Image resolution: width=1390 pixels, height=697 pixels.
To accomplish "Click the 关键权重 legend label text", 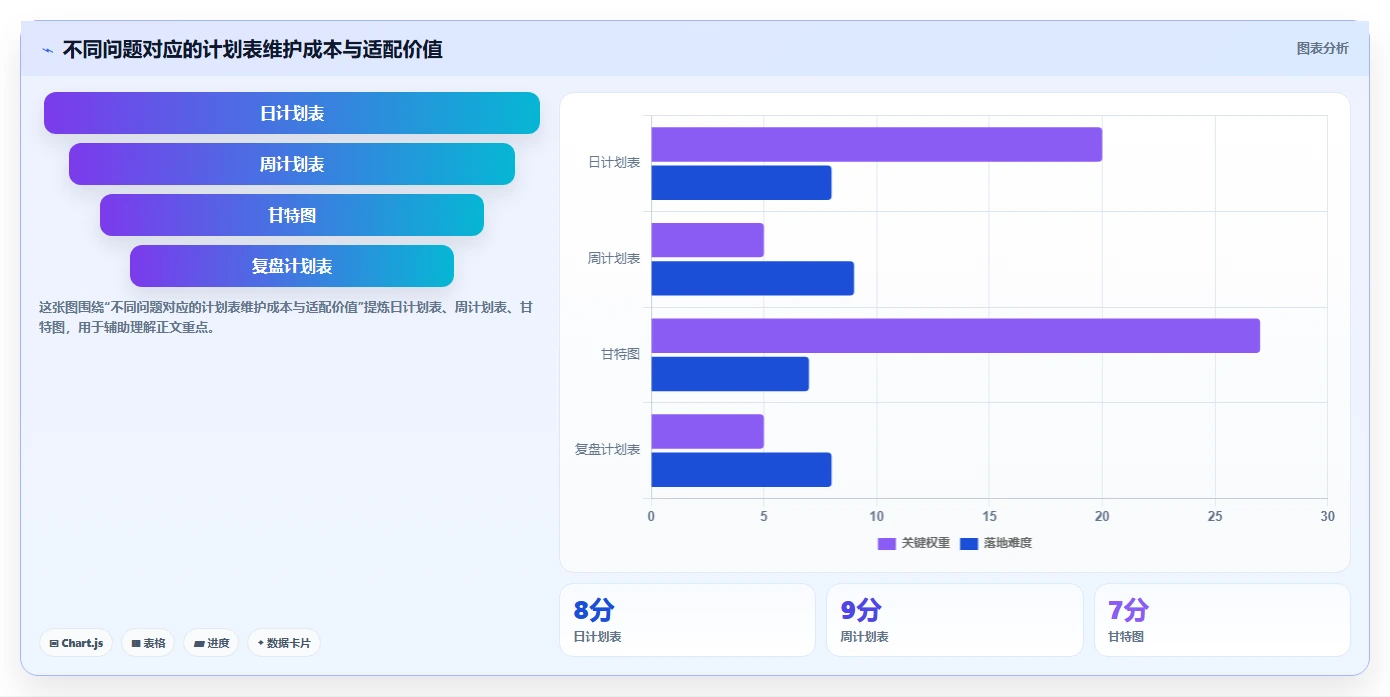I will 926,543.
